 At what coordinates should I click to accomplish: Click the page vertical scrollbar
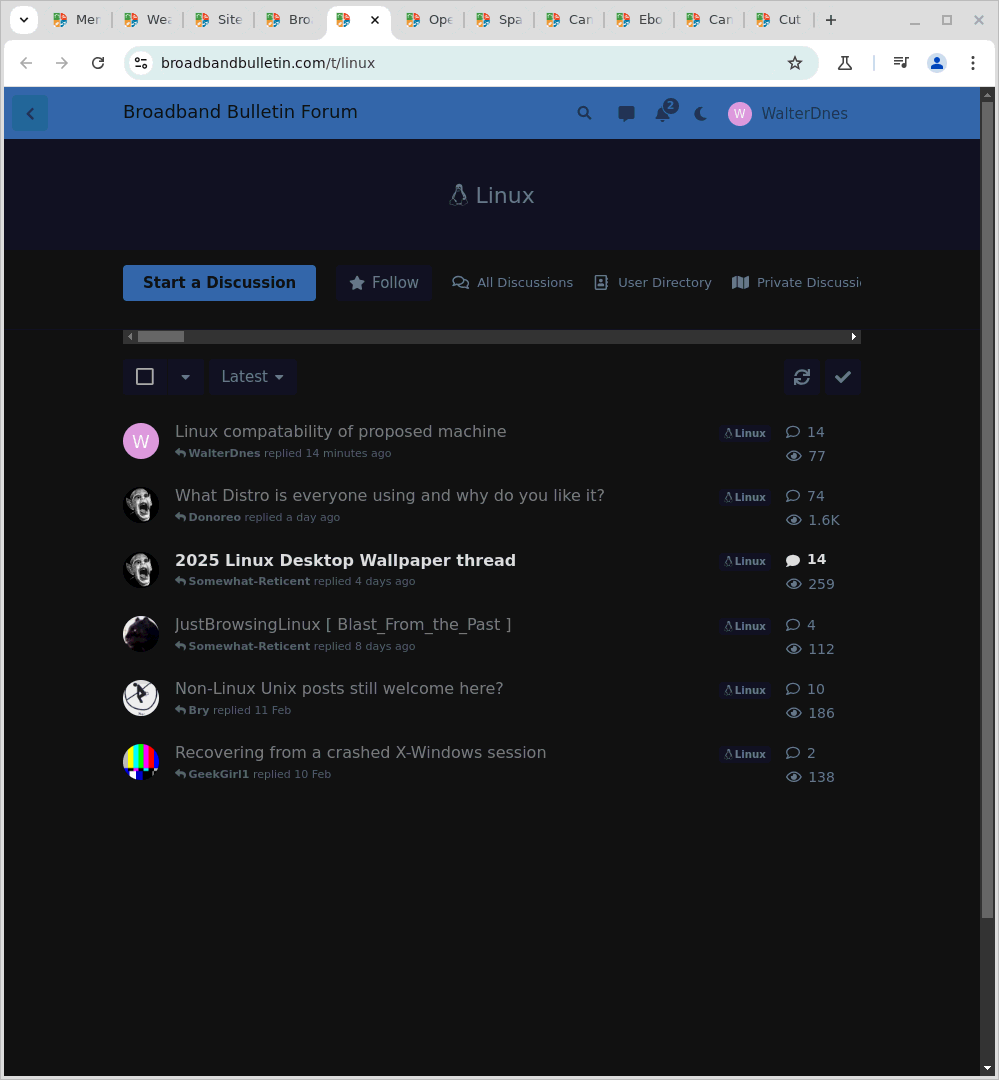[x=987, y=510]
